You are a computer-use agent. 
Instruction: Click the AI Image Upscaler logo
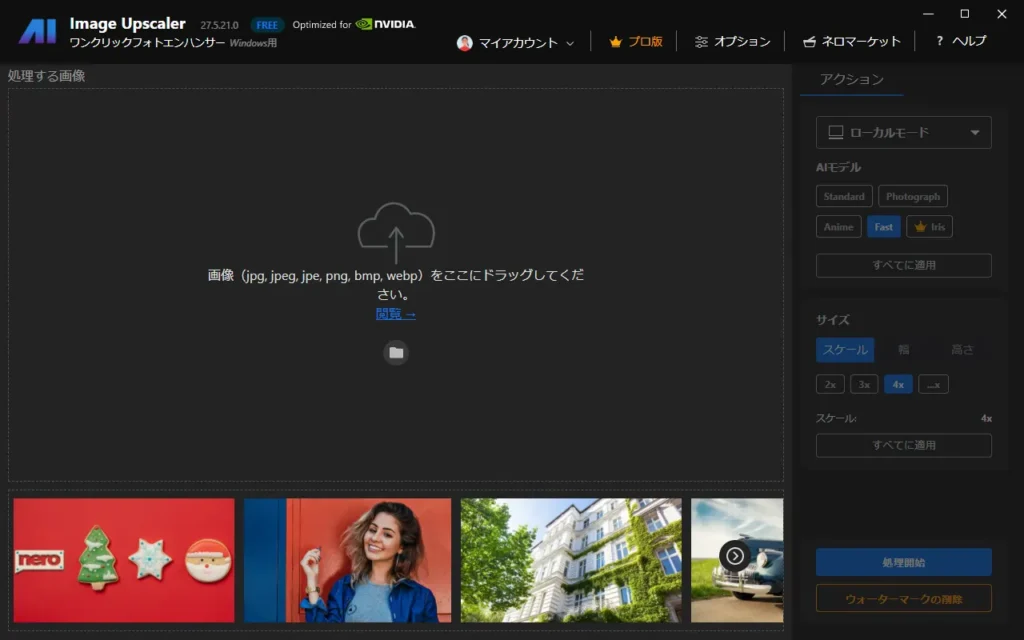(x=37, y=32)
